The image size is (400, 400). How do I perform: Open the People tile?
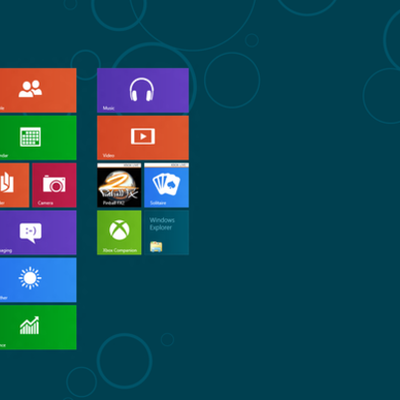tap(38, 90)
